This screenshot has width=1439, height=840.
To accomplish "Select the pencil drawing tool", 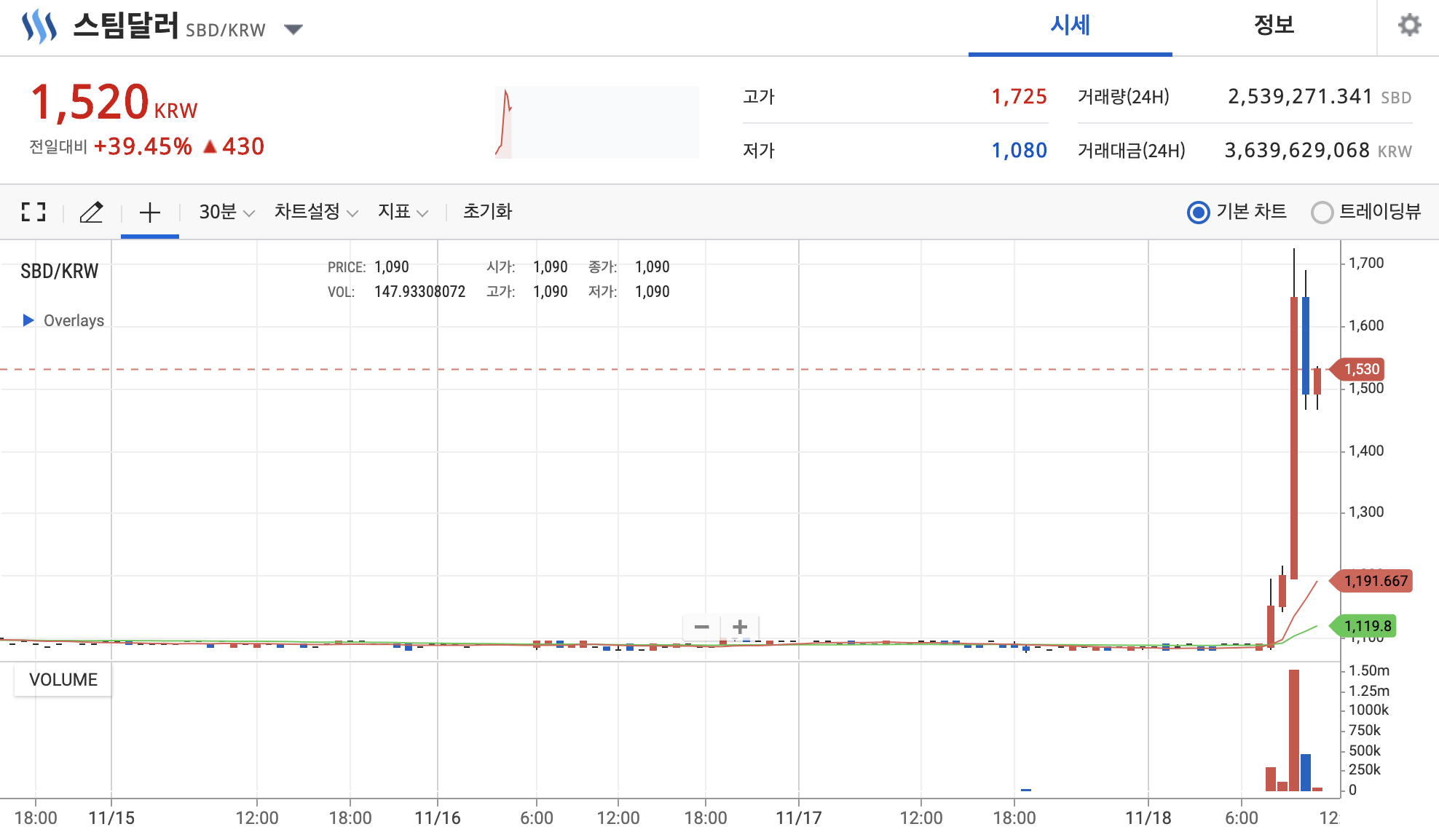I will click(x=92, y=212).
